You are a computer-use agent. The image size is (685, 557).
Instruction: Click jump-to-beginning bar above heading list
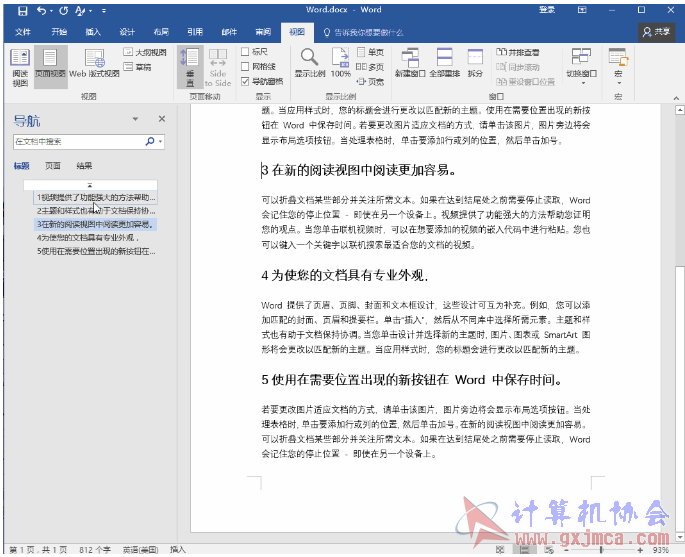(x=90, y=185)
